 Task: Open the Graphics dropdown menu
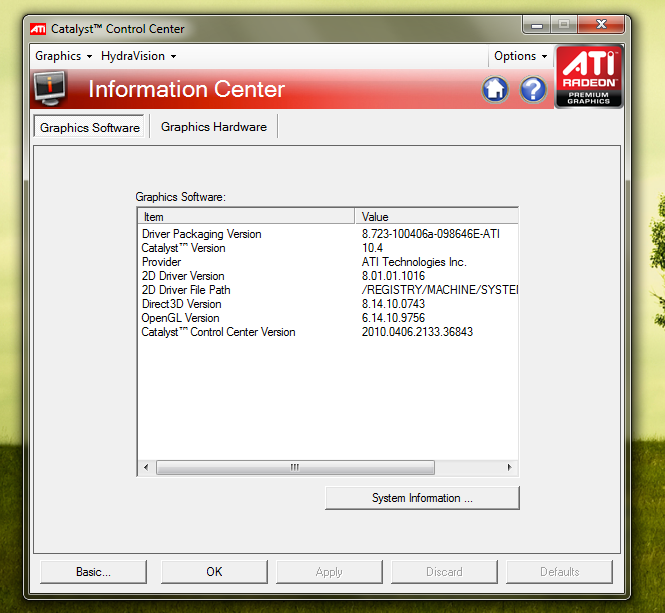(64, 56)
